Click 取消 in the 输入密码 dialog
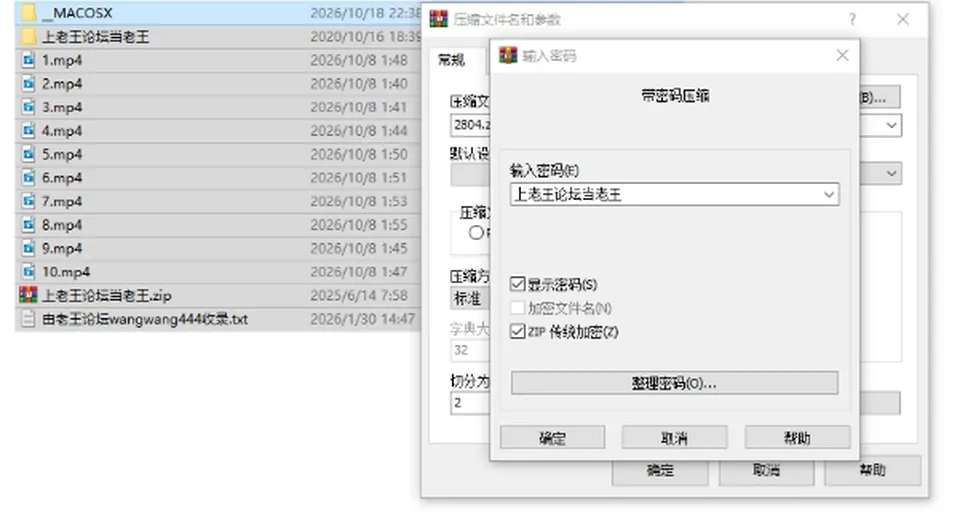960x521 pixels. (674, 438)
